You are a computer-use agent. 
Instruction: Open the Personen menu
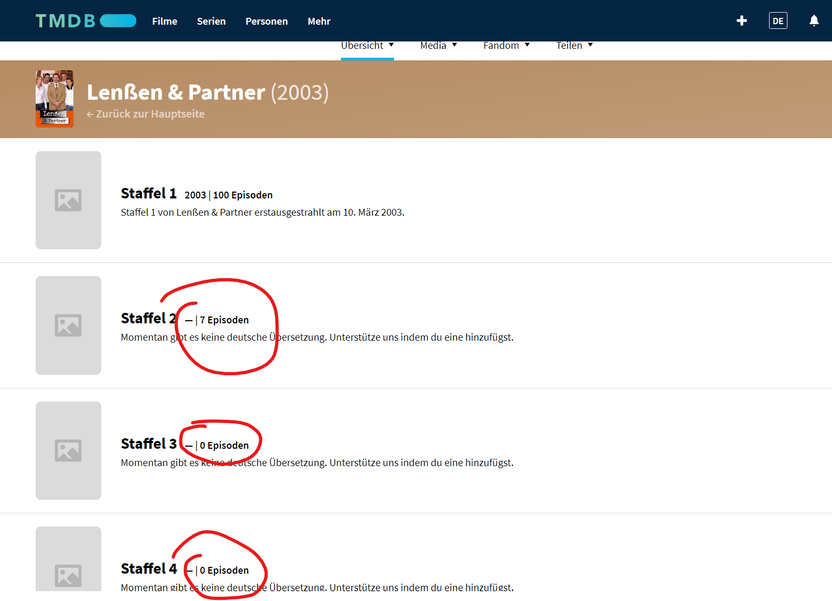pos(266,21)
